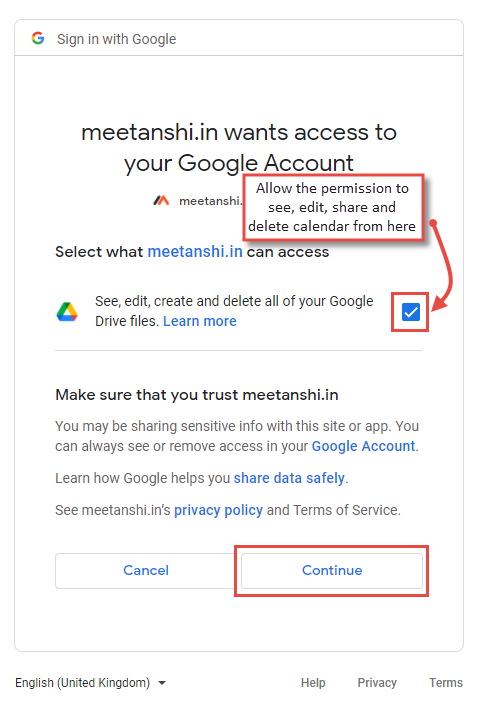Screen dimensions: 481x708
Task: Click the Continue button
Action: point(332,570)
